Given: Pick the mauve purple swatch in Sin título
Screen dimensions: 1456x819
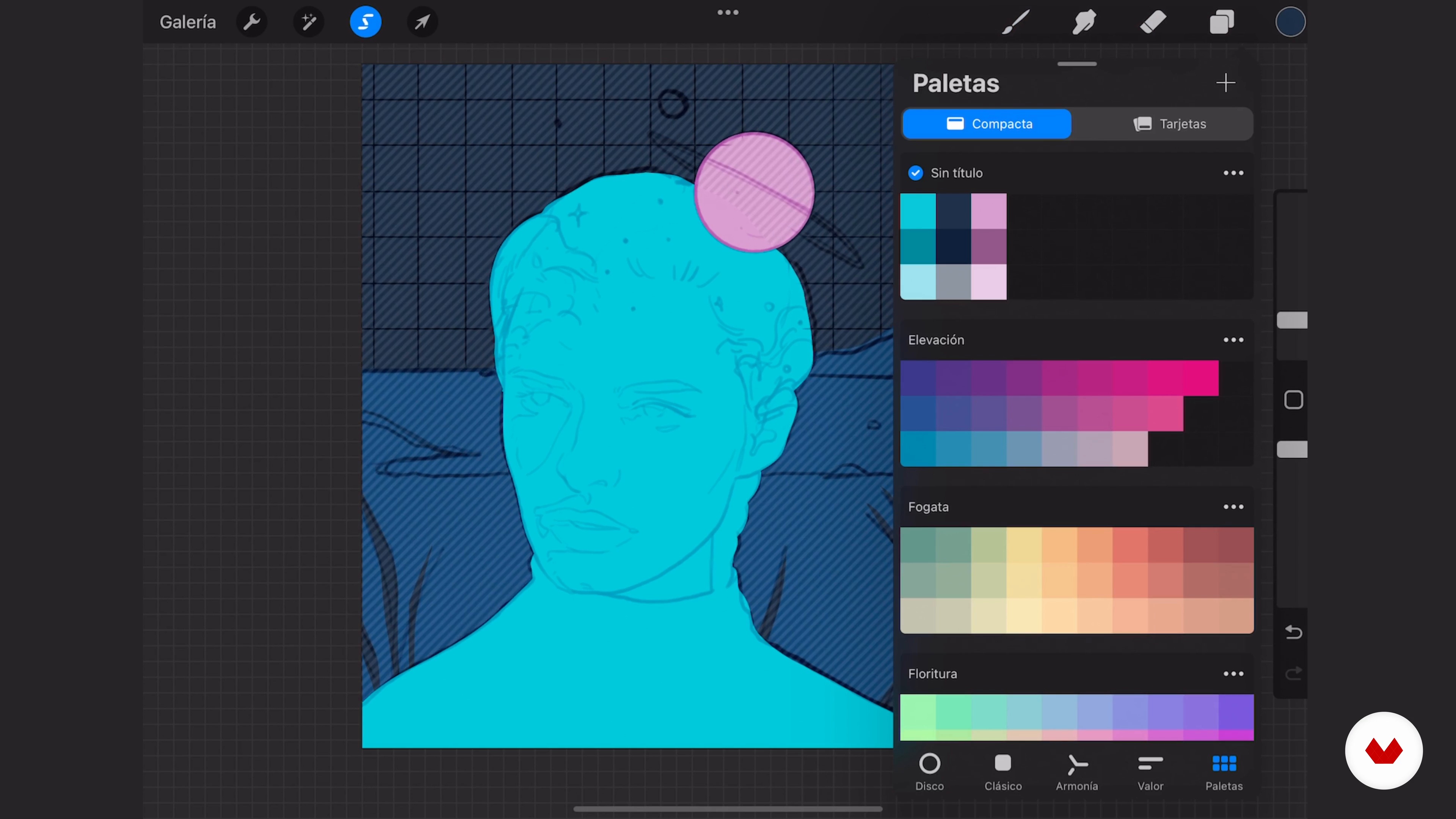Looking at the screenshot, I should click(988, 246).
